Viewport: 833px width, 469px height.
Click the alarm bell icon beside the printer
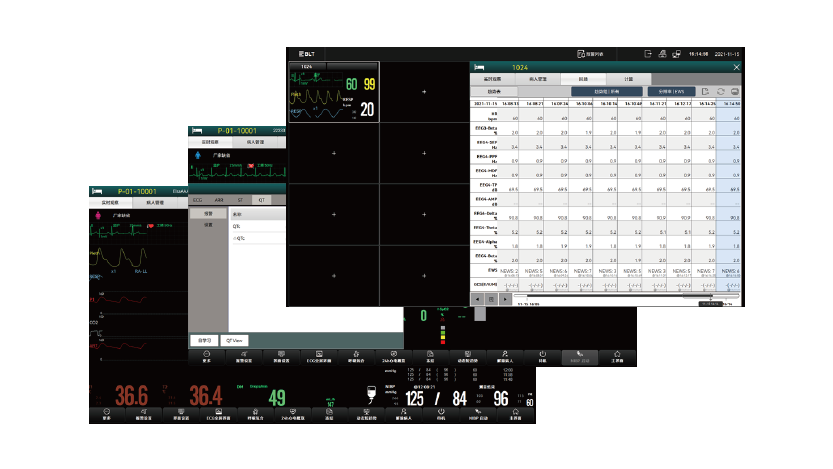[x=662, y=53]
